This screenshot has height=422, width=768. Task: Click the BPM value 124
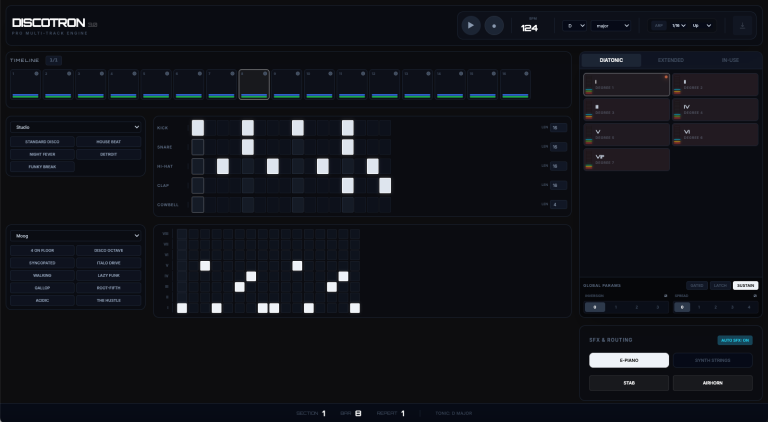click(529, 28)
